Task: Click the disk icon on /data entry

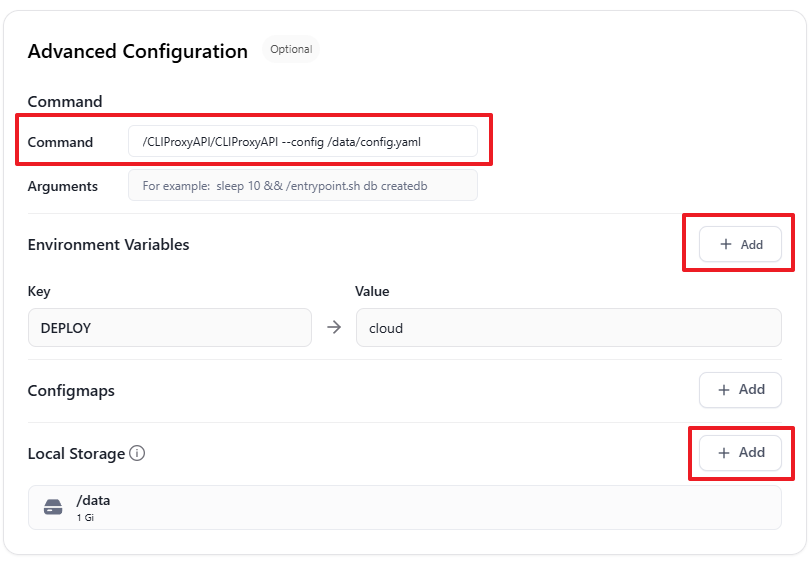Action: click(x=53, y=508)
